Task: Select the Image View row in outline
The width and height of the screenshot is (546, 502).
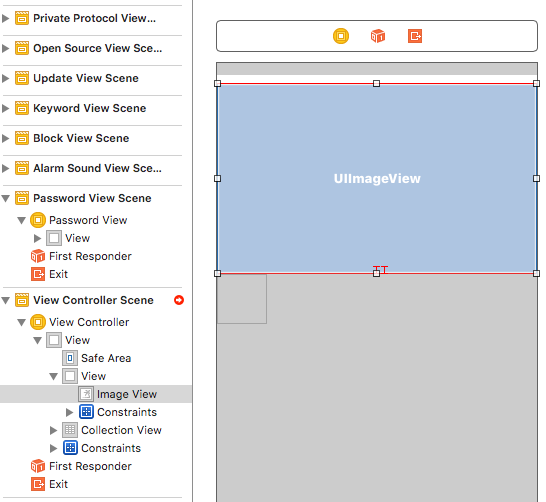Action: click(96, 394)
